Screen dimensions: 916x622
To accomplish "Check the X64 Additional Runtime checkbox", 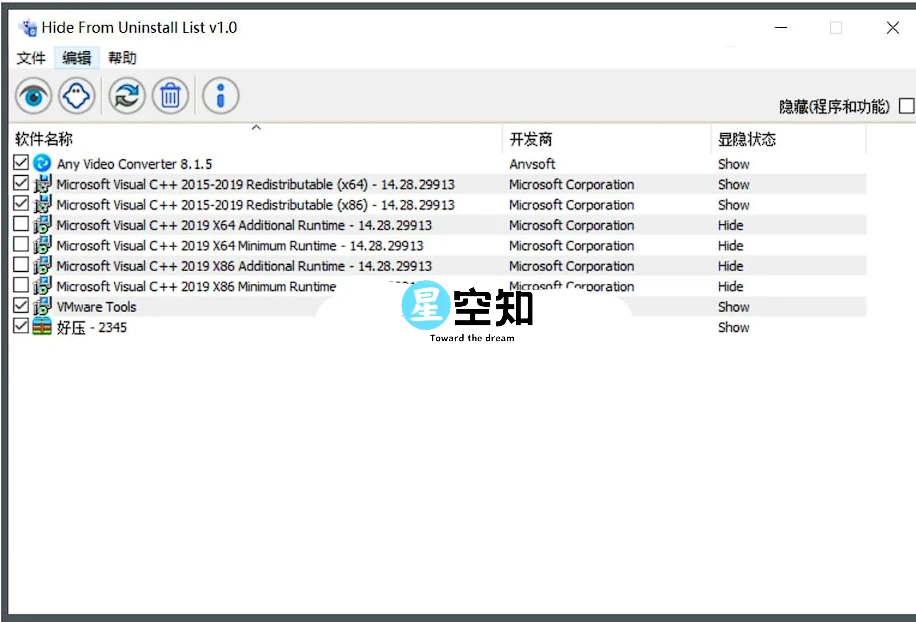I will [21, 225].
